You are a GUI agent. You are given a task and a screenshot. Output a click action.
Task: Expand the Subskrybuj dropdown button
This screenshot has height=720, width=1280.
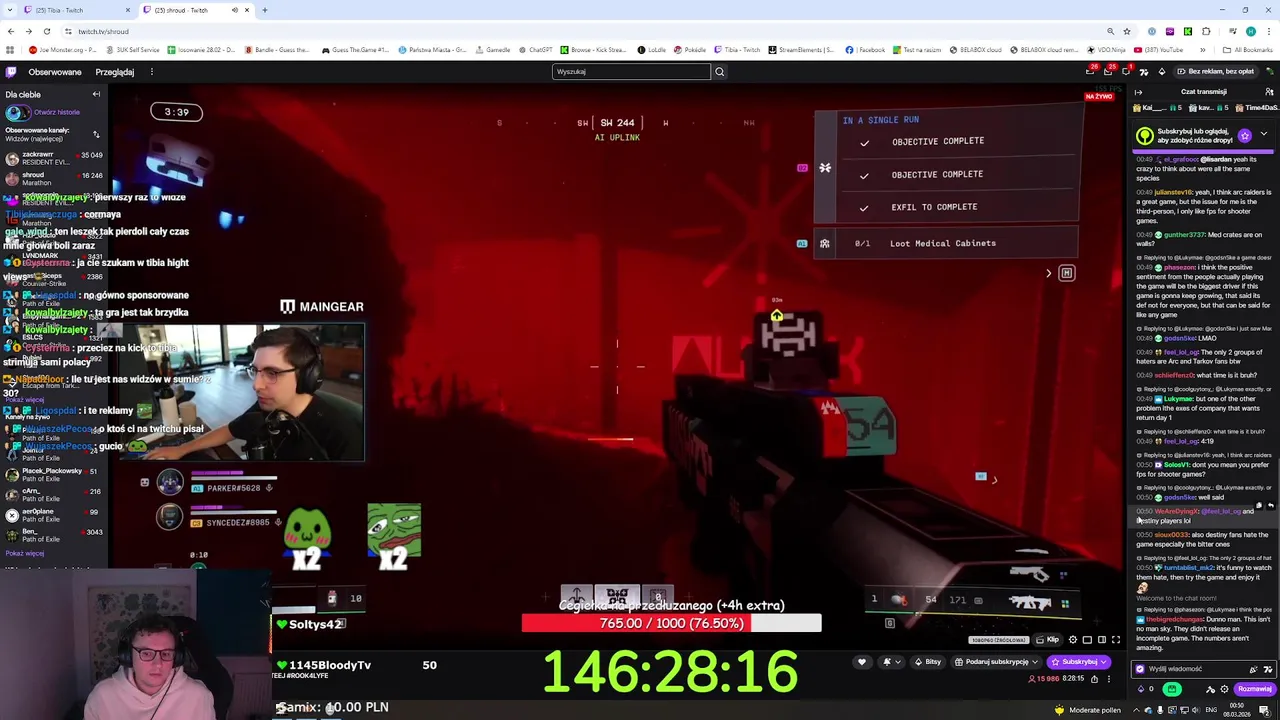(1104, 662)
